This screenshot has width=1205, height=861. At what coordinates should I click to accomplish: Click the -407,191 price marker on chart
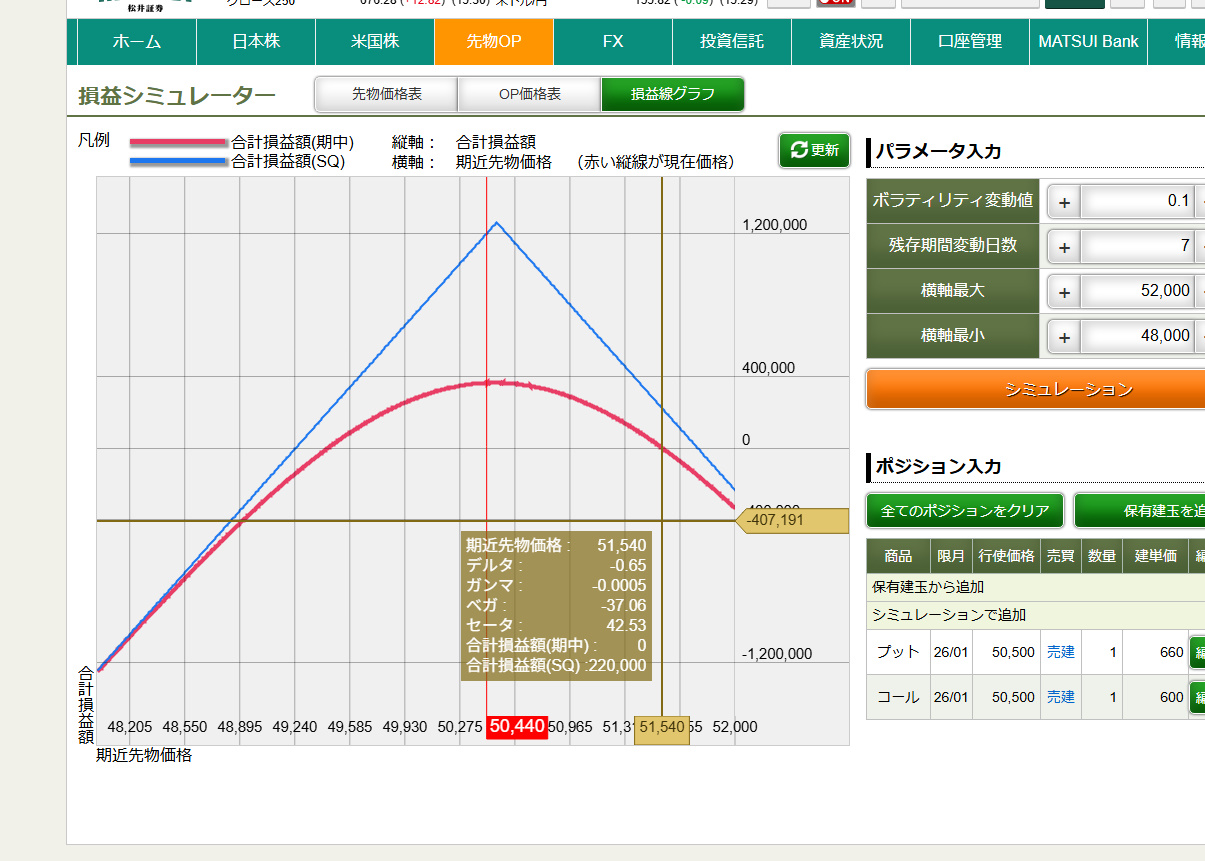[793, 520]
